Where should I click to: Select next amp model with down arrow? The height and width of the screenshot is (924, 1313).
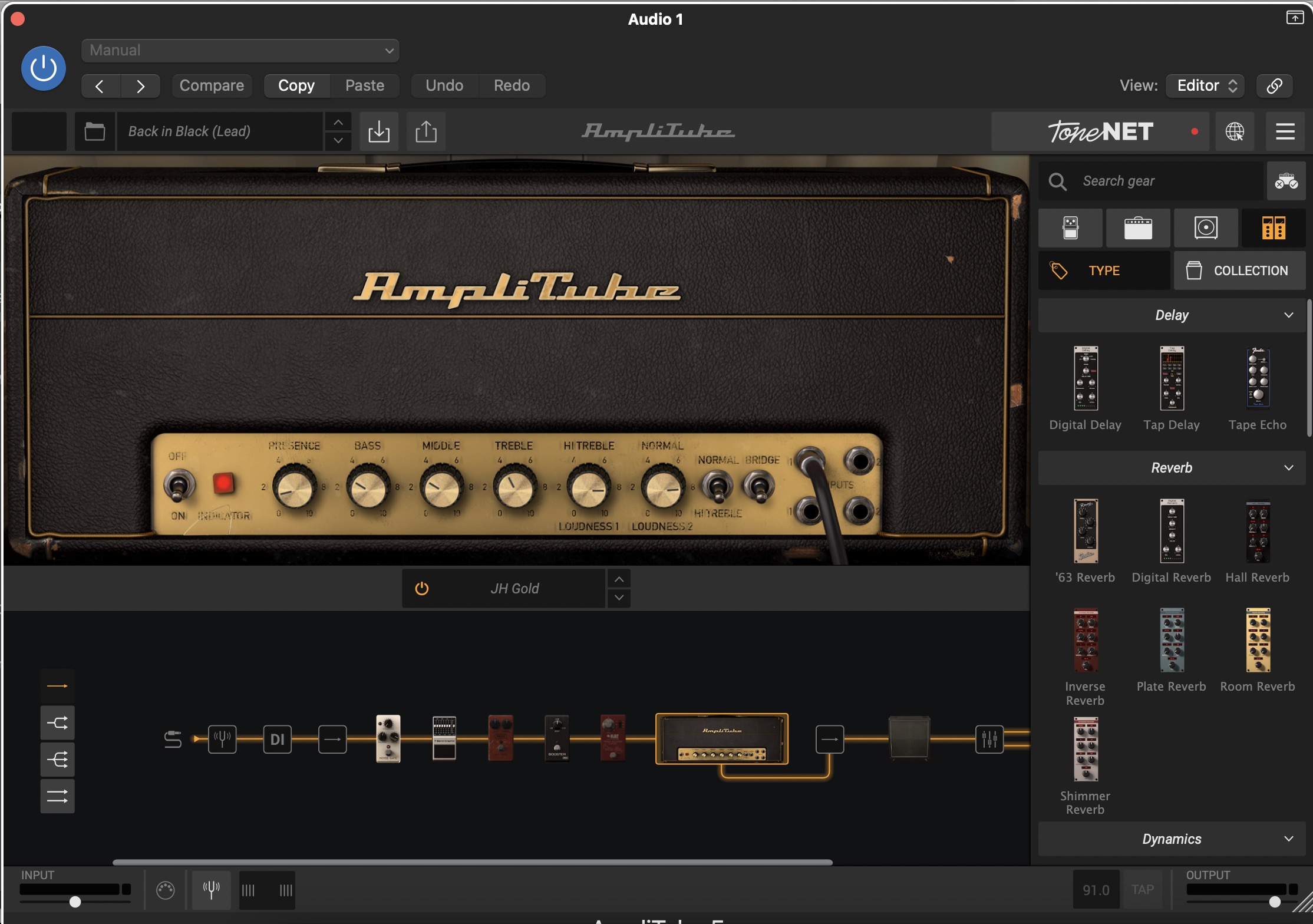pos(619,598)
